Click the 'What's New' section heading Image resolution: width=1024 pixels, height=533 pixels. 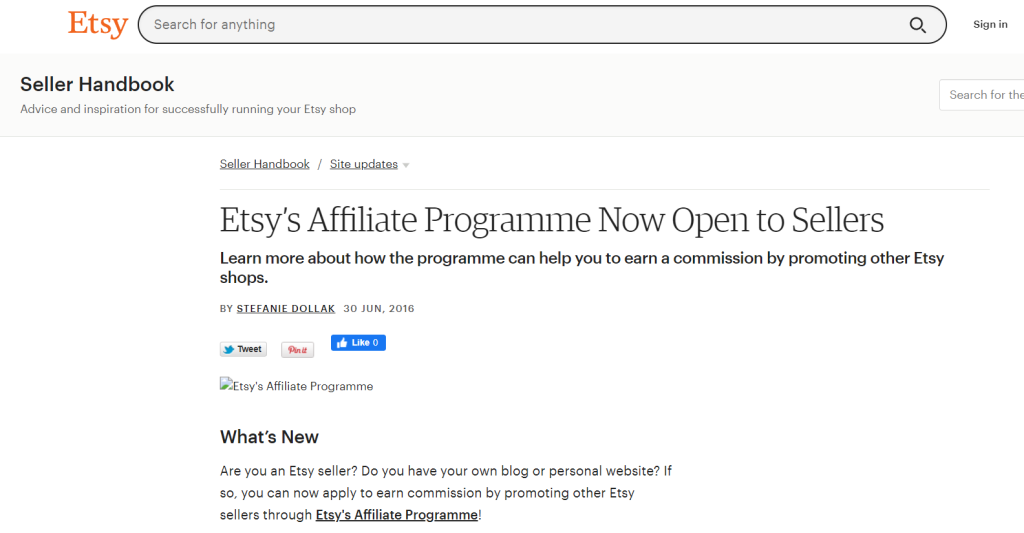click(269, 437)
